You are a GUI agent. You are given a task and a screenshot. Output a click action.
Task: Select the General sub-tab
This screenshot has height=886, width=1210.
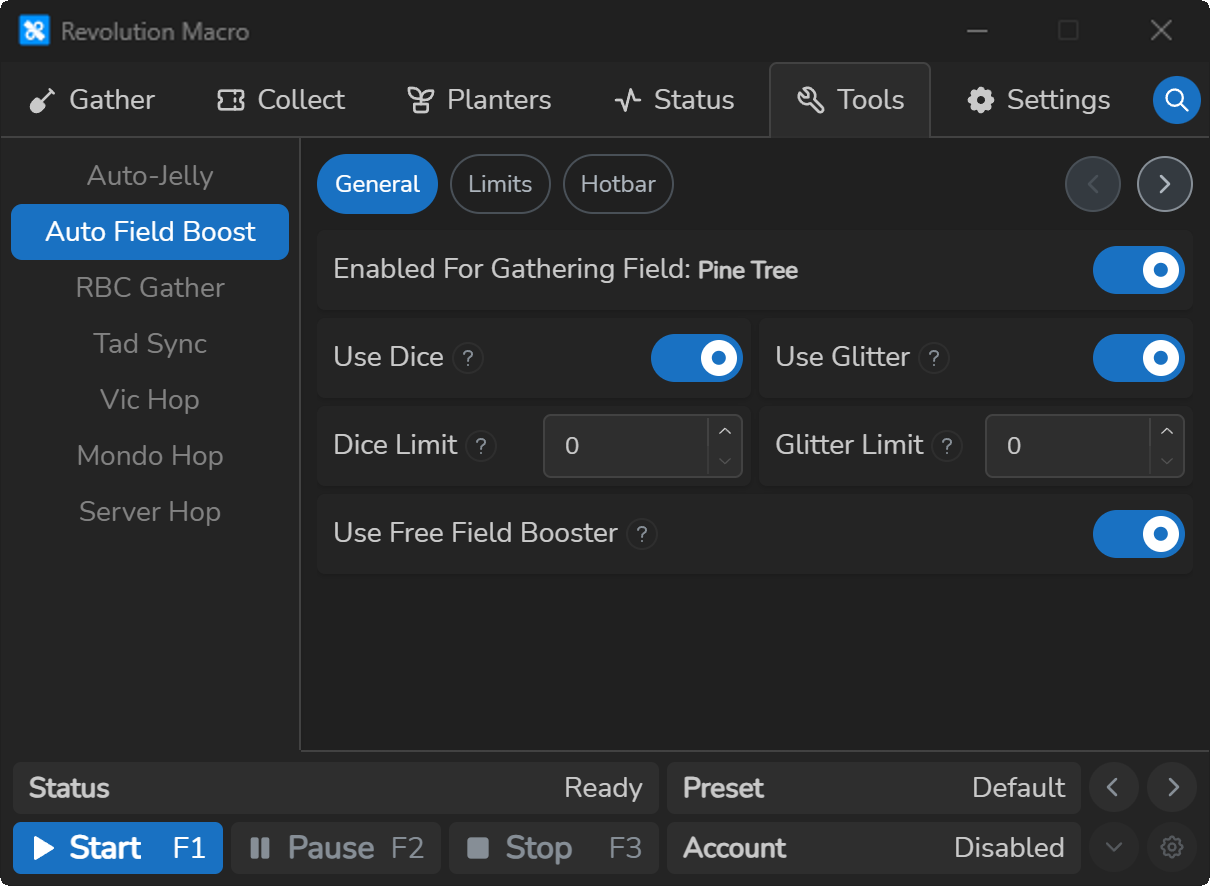pyautogui.click(x=378, y=184)
